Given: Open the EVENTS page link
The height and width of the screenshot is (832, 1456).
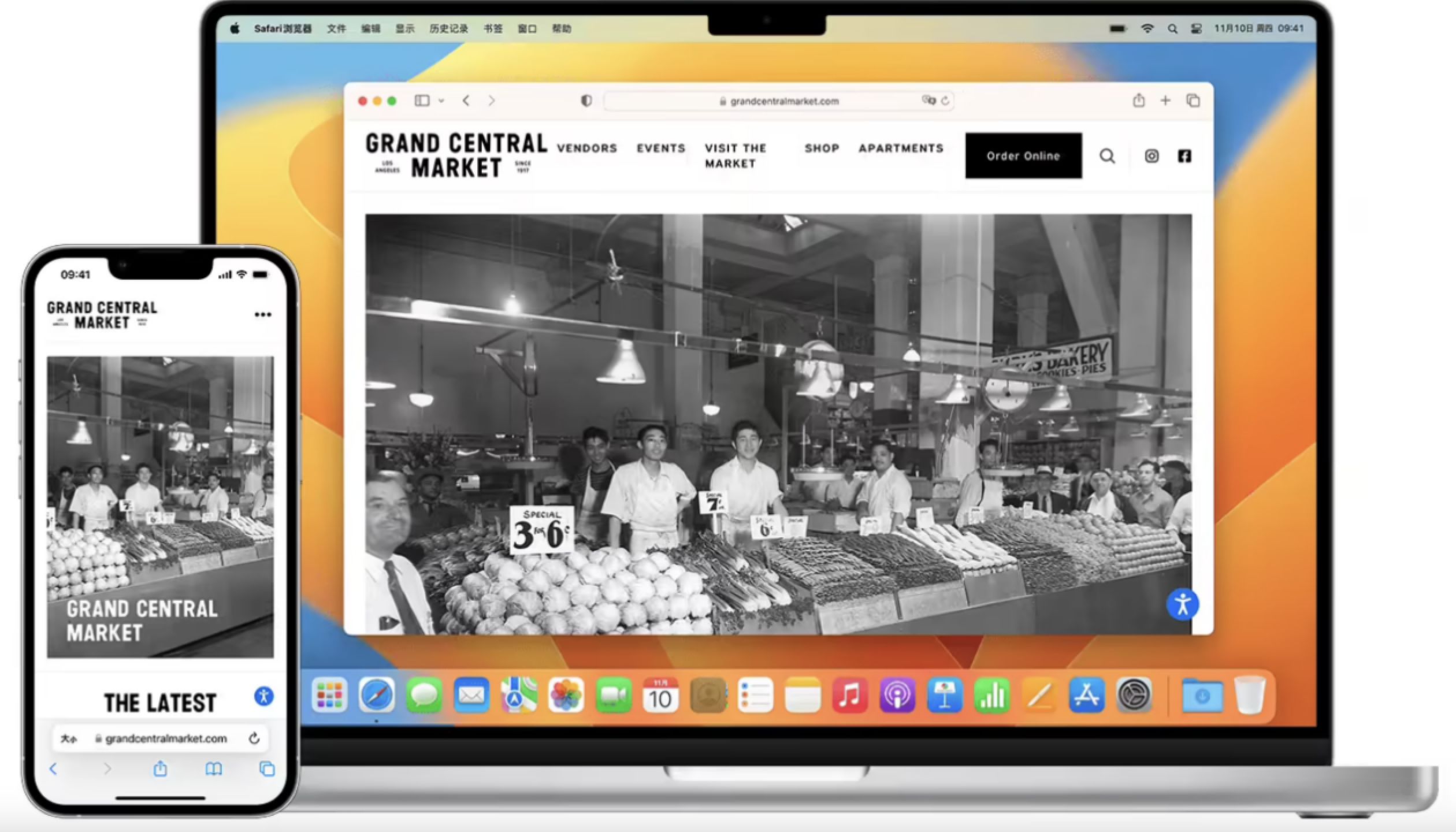Looking at the screenshot, I should [x=661, y=148].
